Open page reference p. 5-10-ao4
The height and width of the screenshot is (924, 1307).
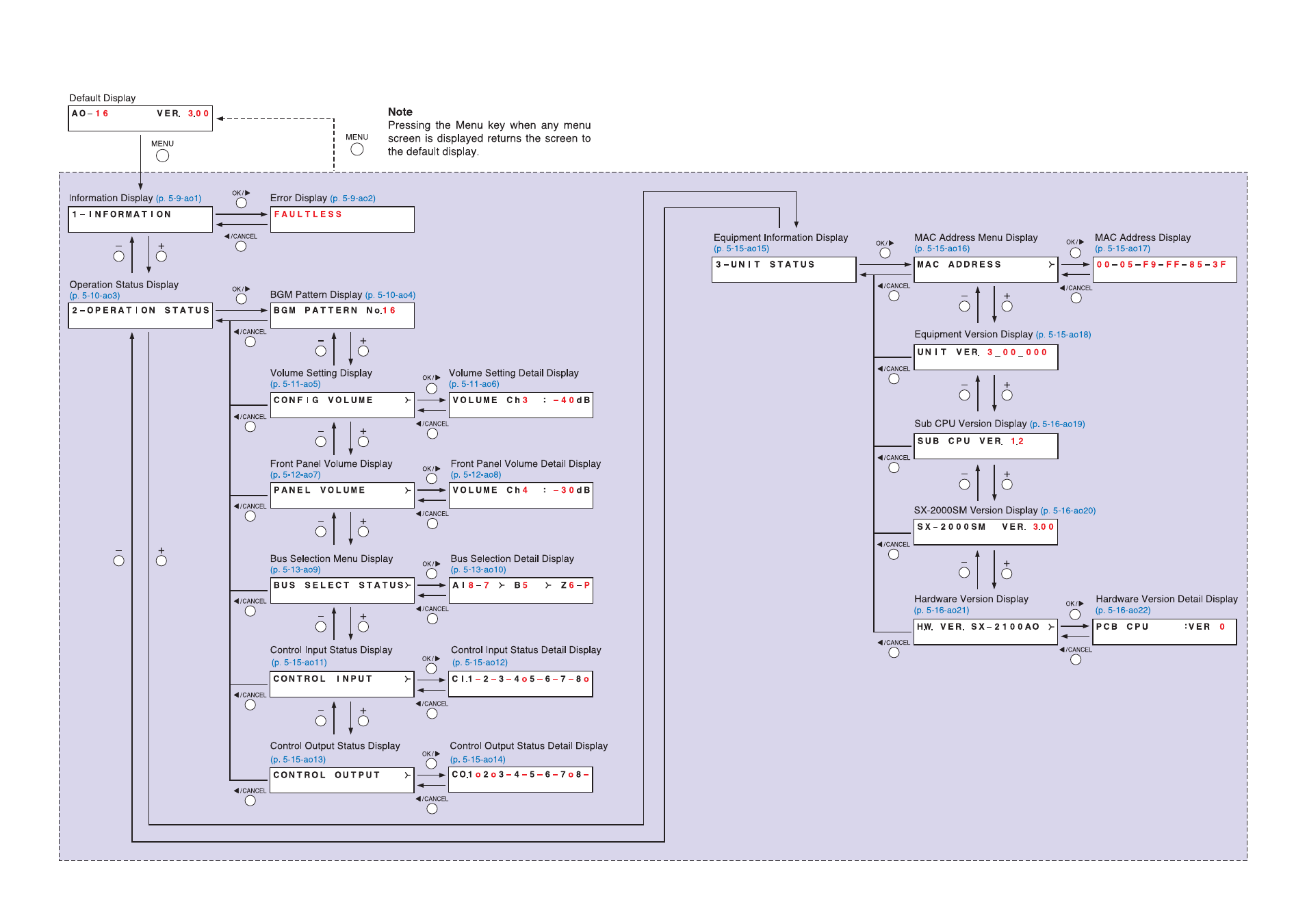coord(391,295)
